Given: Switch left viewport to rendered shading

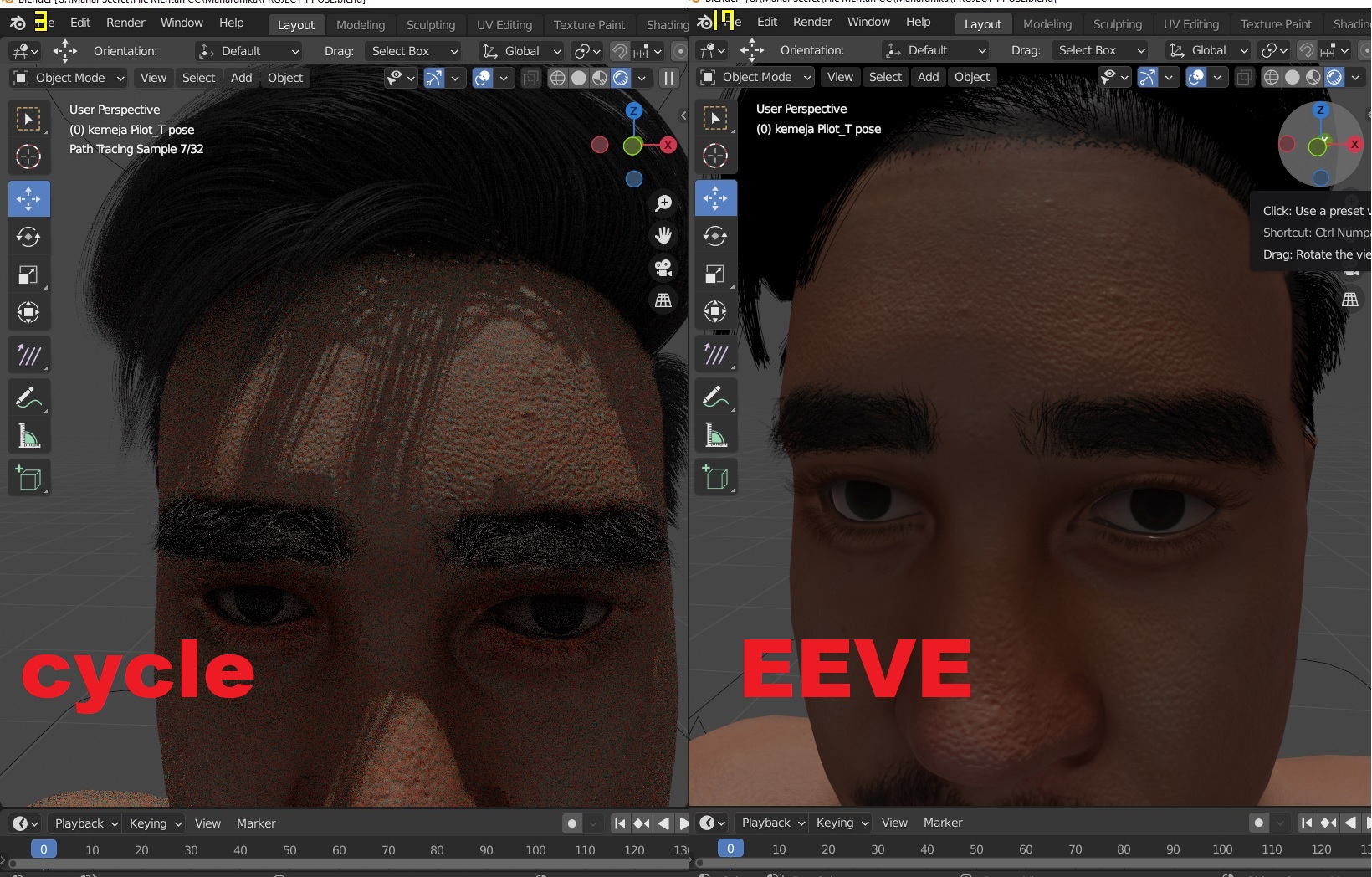Looking at the screenshot, I should (x=621, y=78).
